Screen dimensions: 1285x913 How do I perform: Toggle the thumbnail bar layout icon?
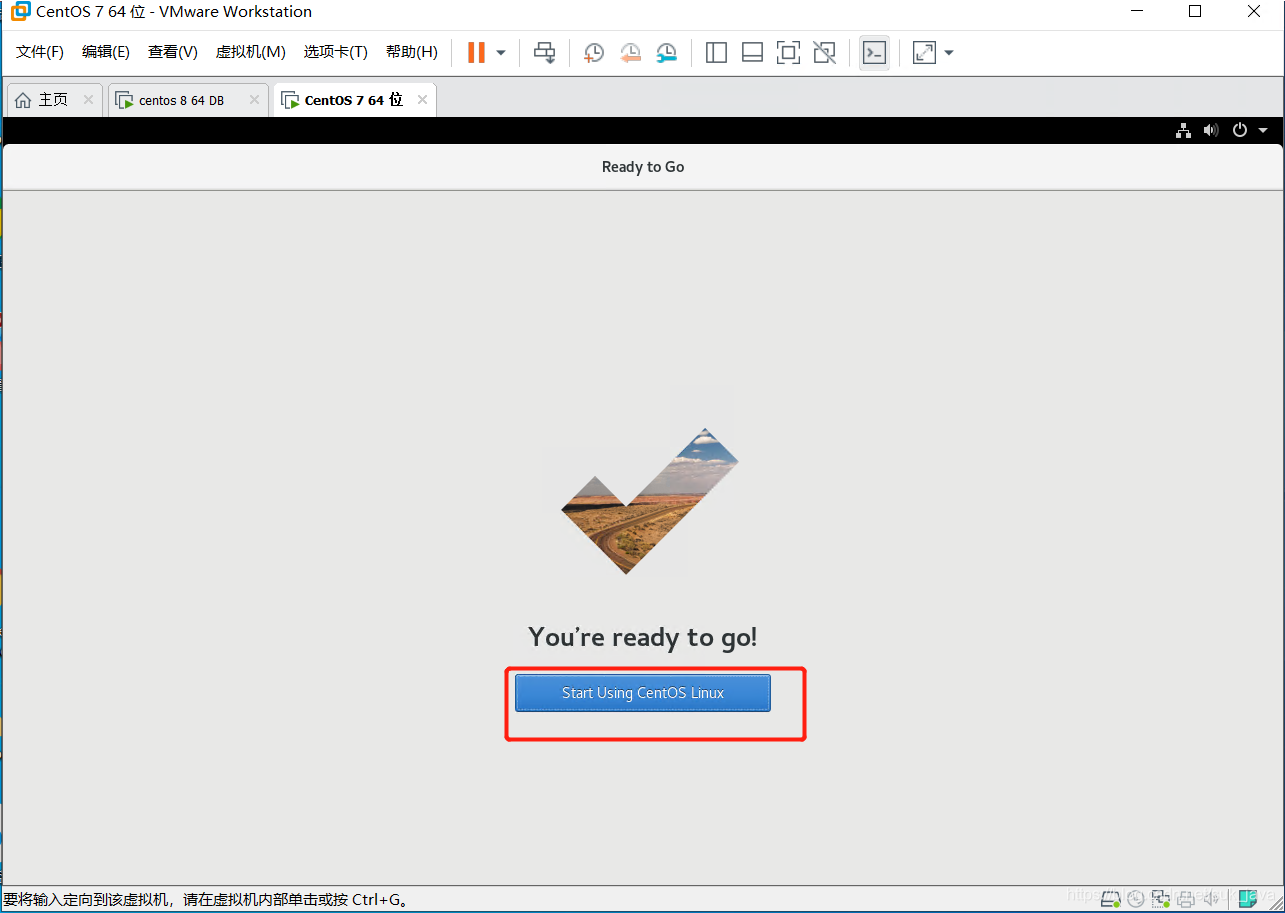coord(752,53)
